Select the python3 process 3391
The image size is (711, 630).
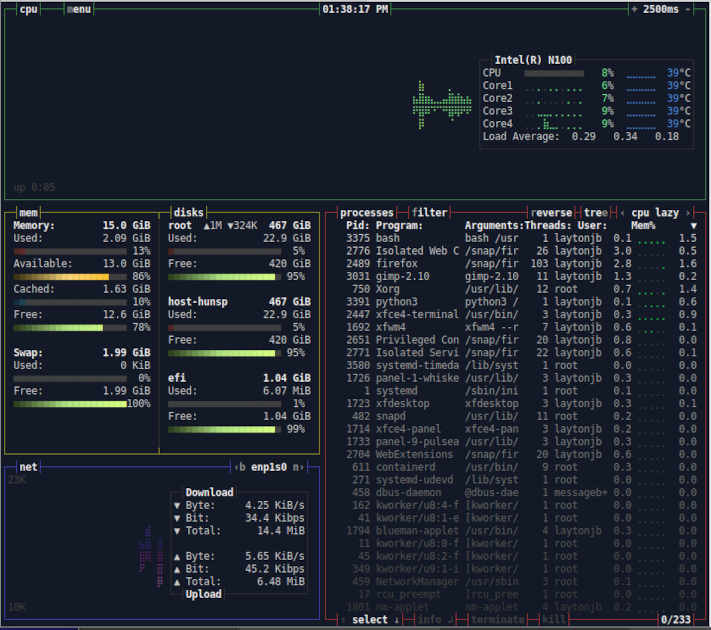click(x=515, y=302)
